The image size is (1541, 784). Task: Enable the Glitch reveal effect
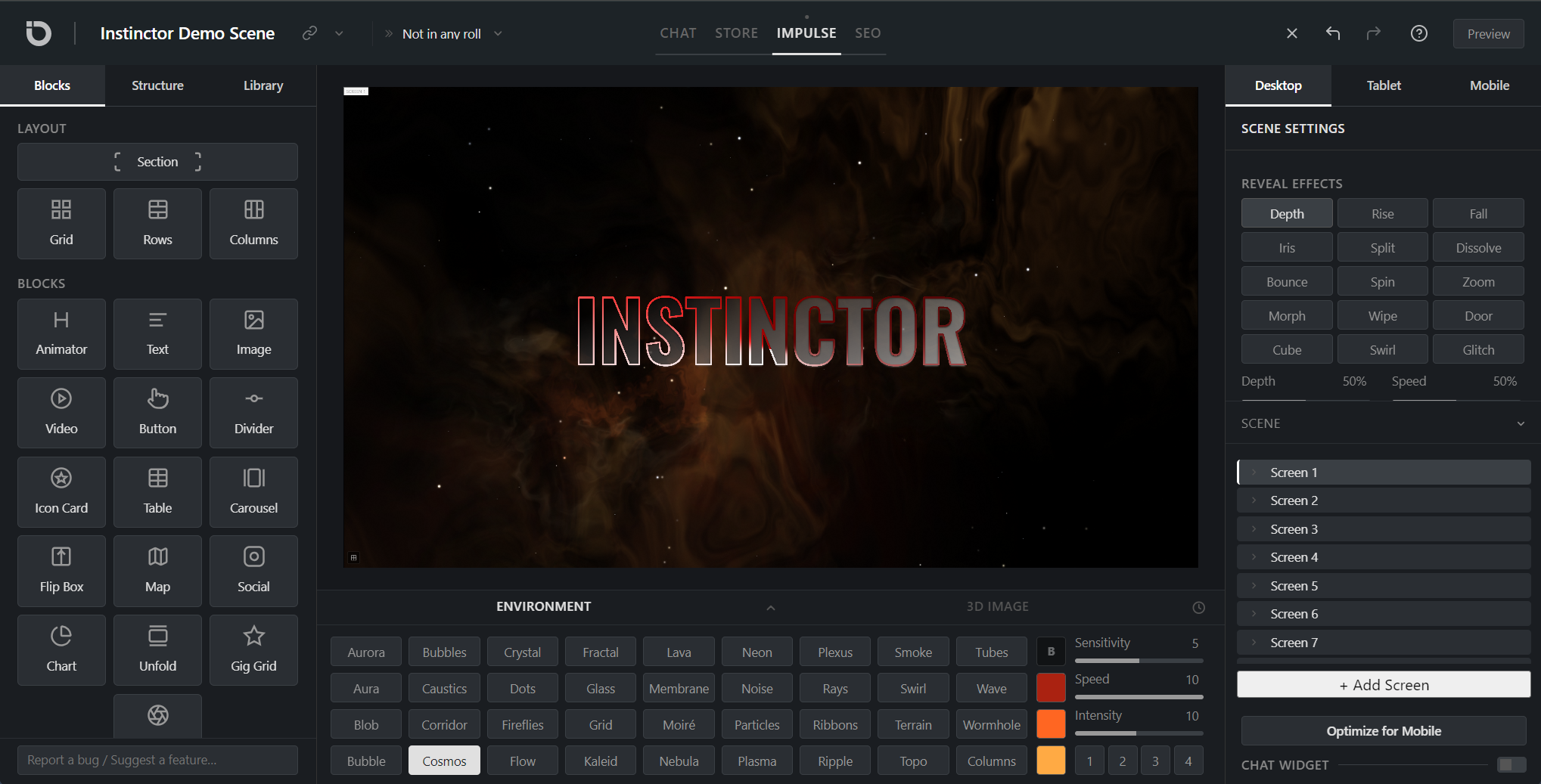click(1478, 349)
